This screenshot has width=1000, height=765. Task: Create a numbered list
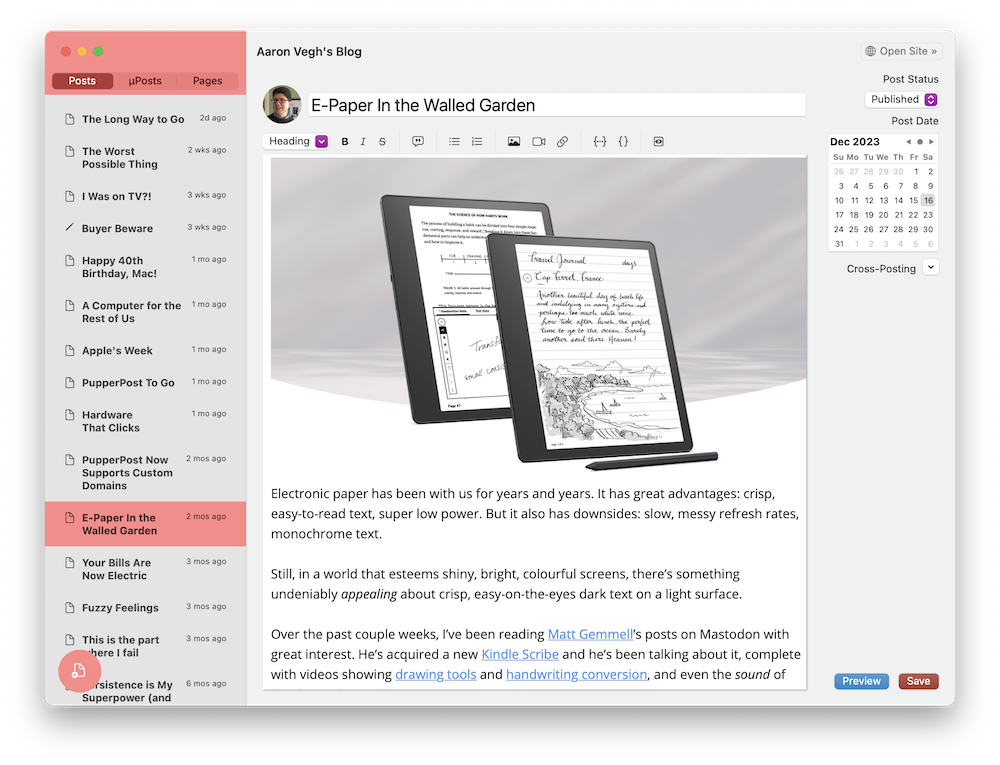477,141
